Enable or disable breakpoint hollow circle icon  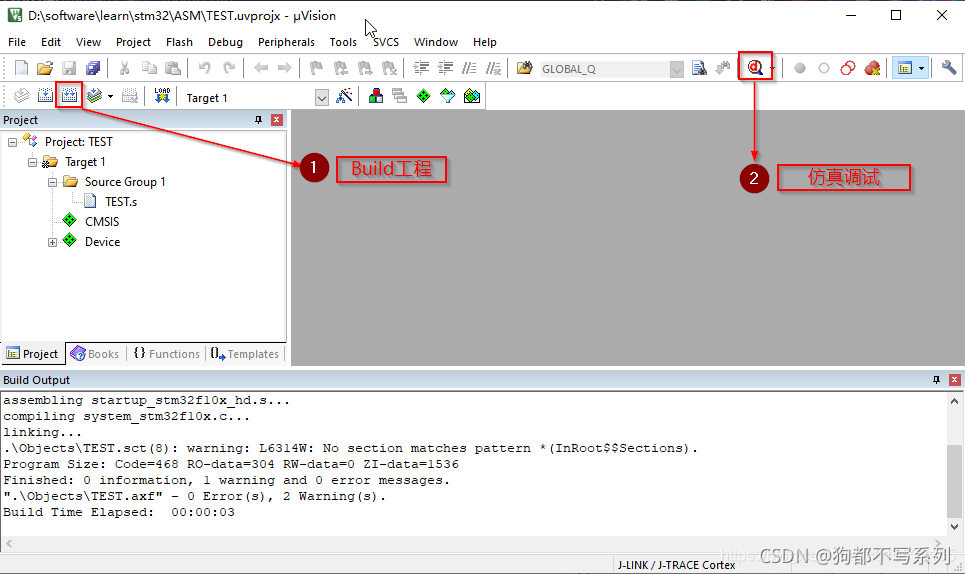click(823, 68)
